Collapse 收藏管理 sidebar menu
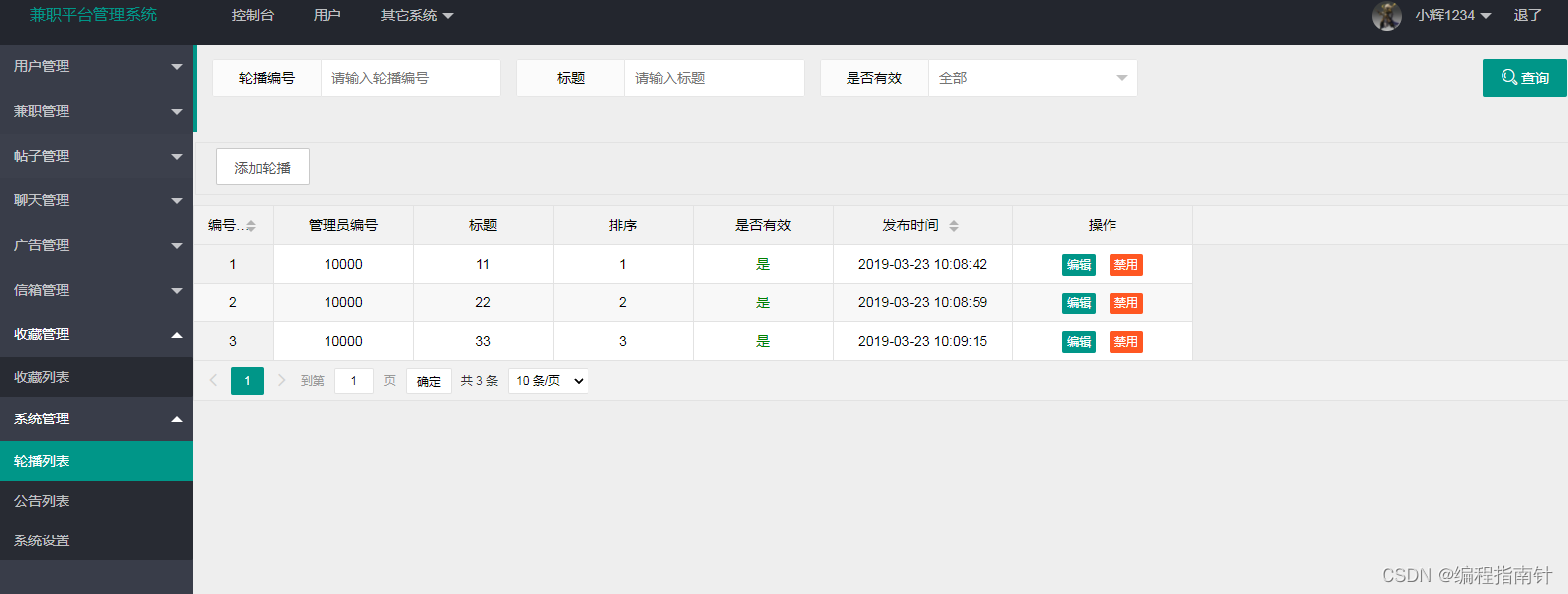This screenshot has width=1568, height=594. coord(96,334)
